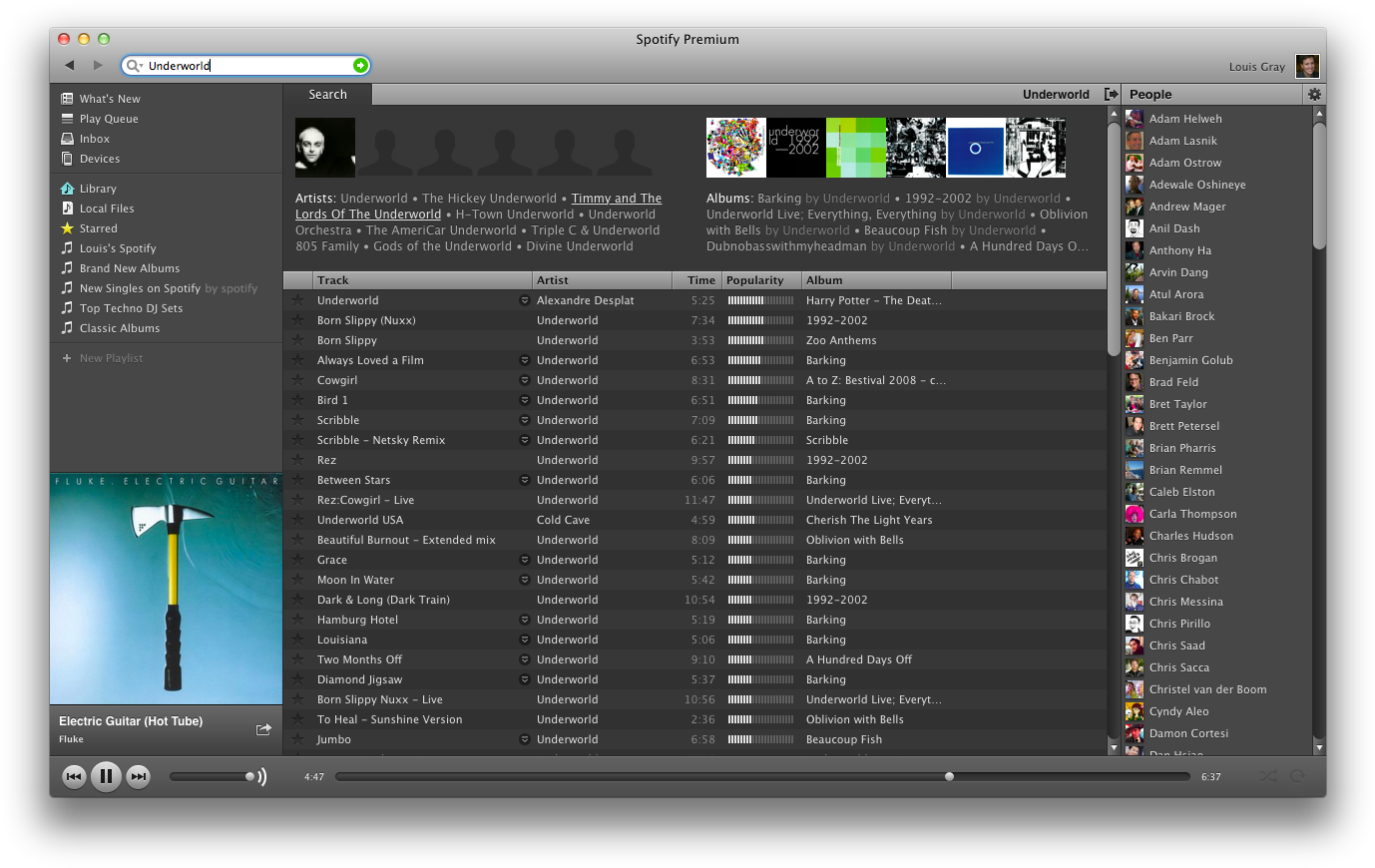Expand dropdown on Diamond Jigsaw
The height and width of the screenshot is (868, 1375).
pos(524,679)
